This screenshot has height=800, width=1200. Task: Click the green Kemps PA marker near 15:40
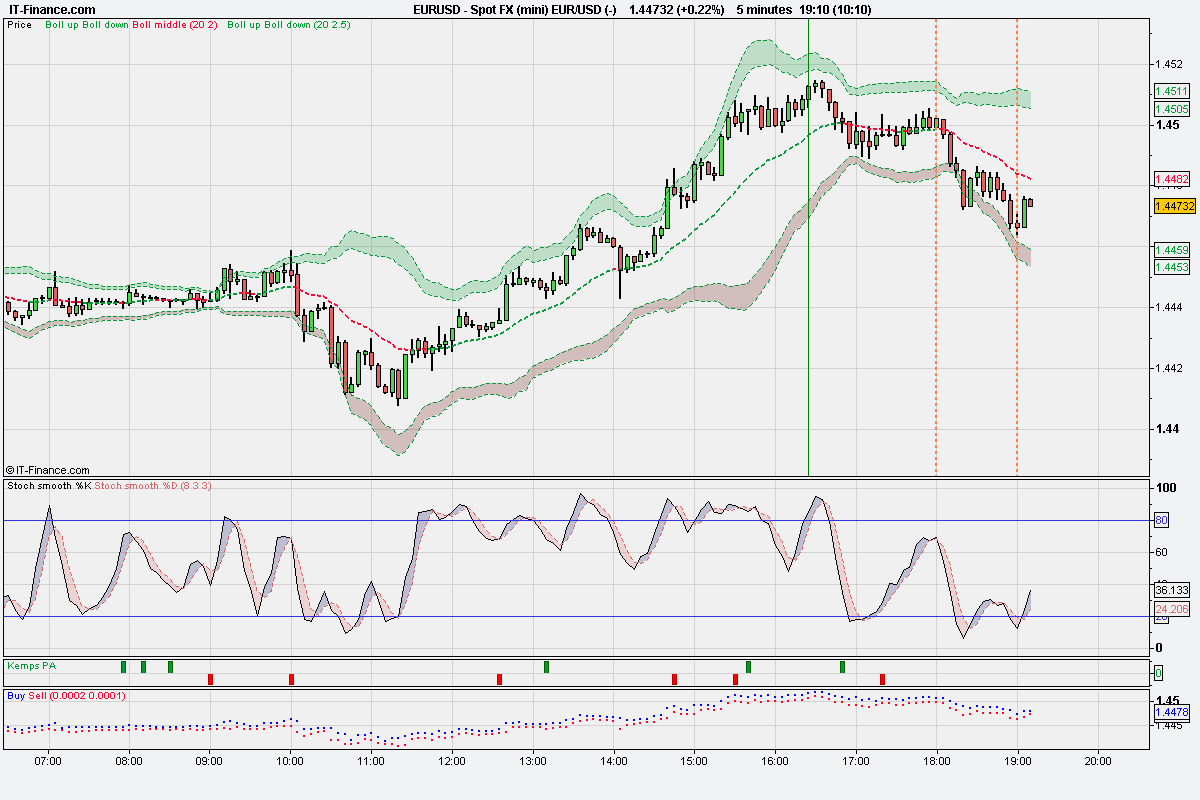(x=748, y=667)
